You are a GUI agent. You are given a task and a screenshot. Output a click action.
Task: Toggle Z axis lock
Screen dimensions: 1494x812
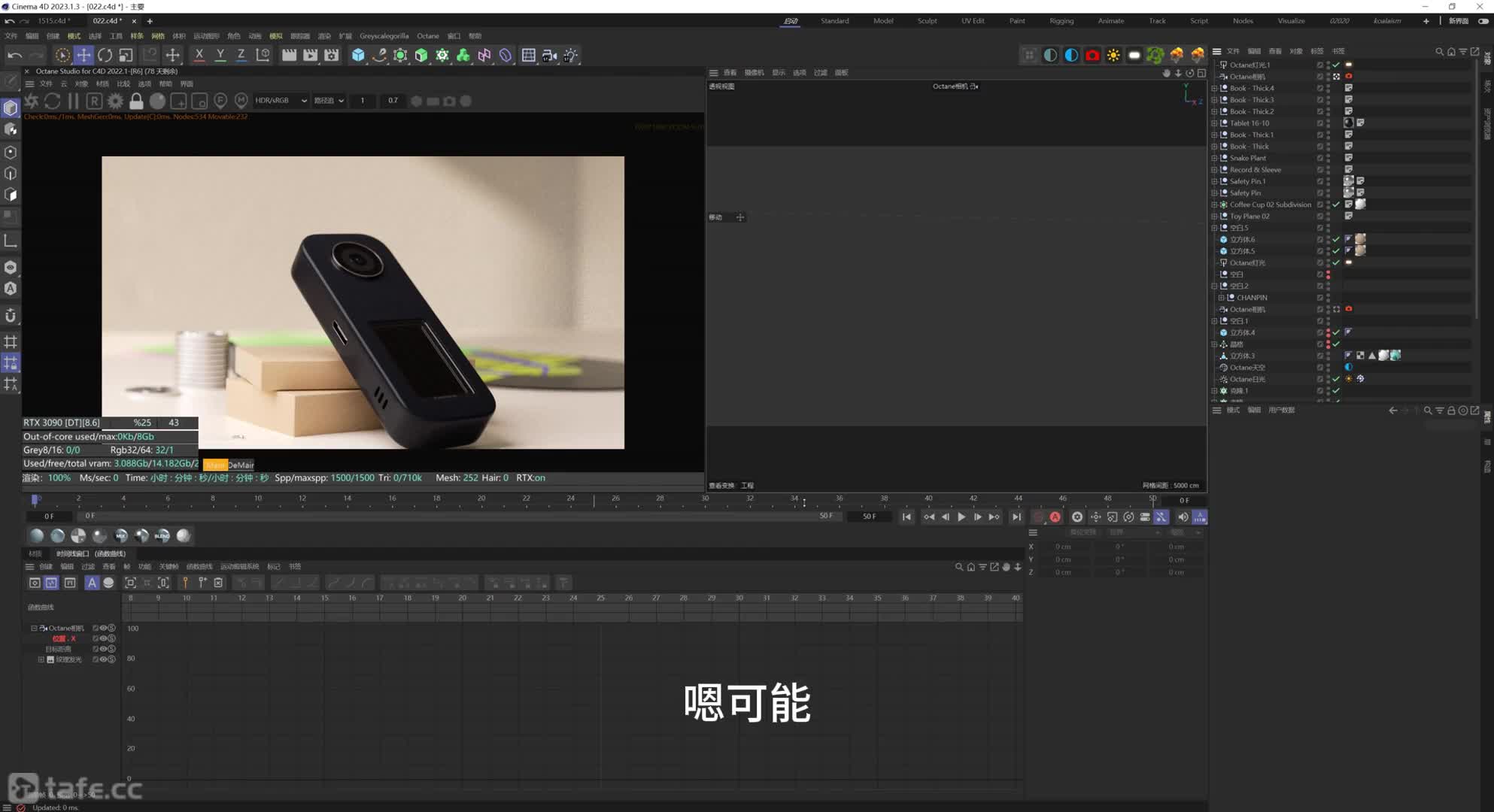[x=241, y=55]
